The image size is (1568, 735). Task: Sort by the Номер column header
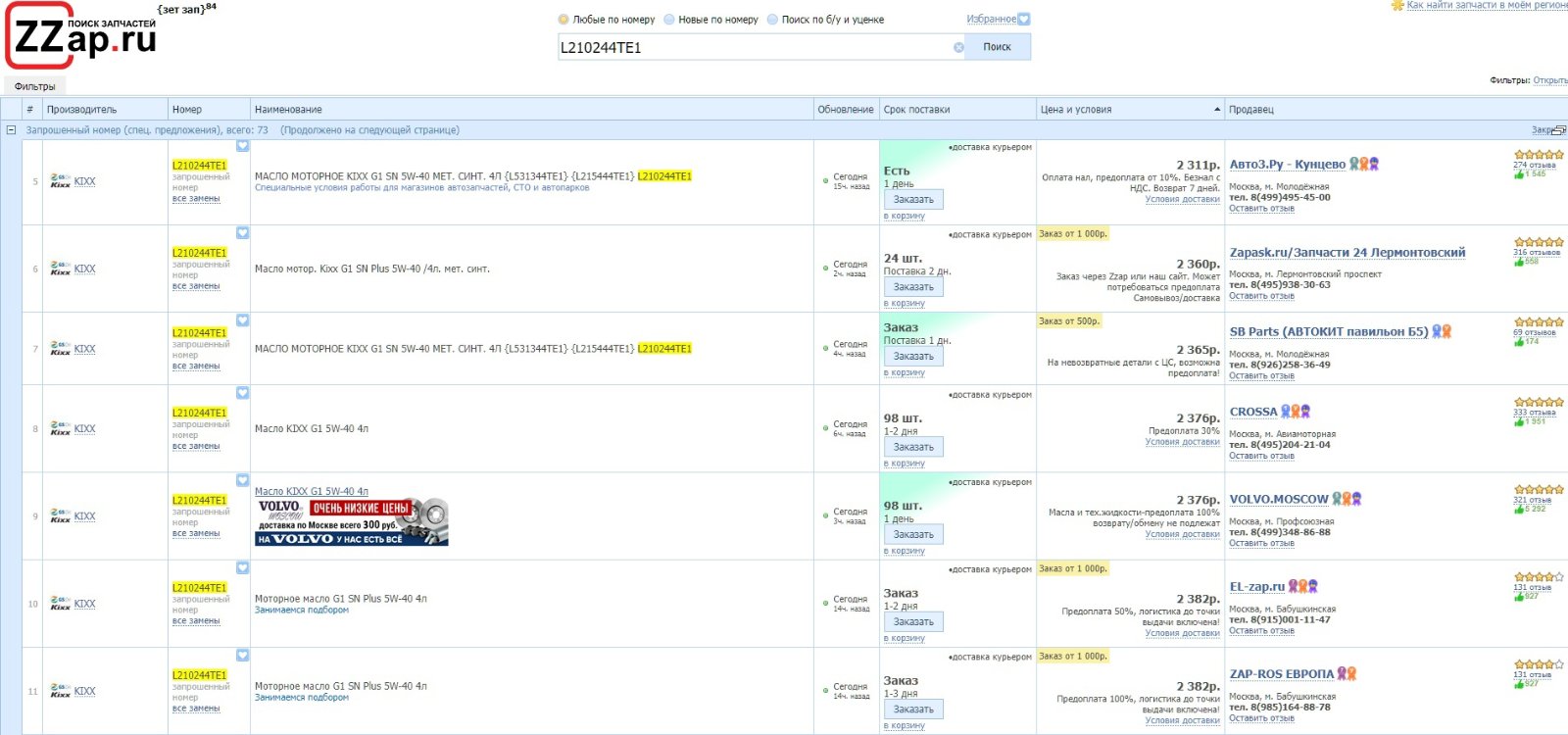click(209, 109)
